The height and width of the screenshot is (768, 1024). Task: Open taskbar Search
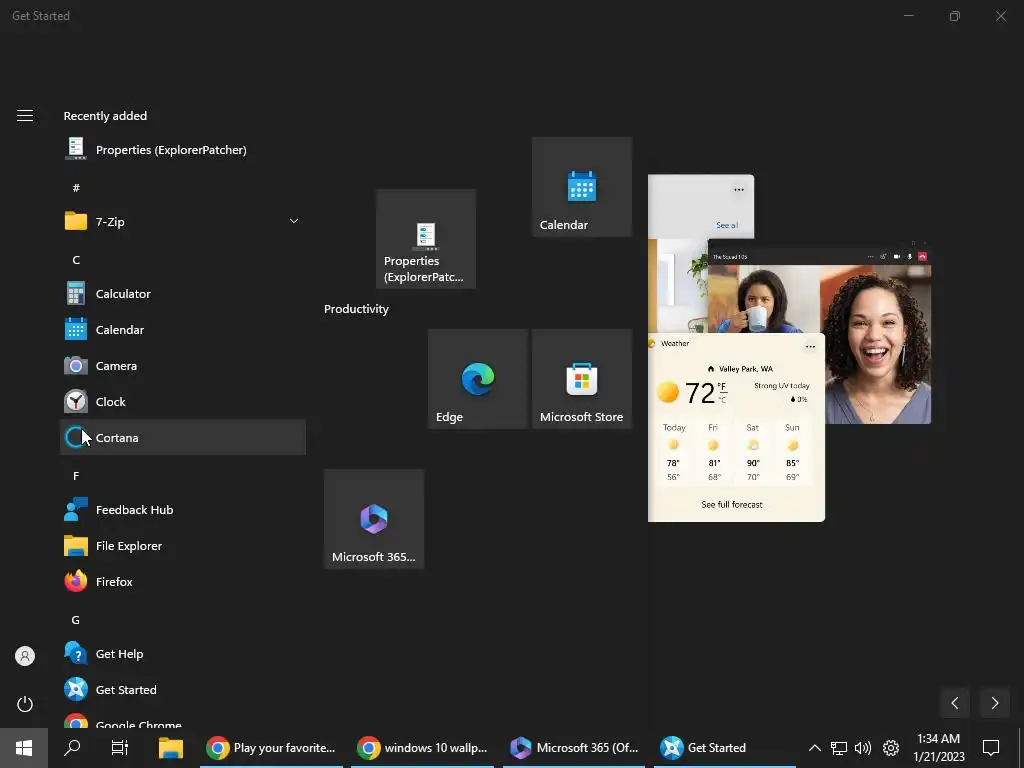(x=72, y=748)
